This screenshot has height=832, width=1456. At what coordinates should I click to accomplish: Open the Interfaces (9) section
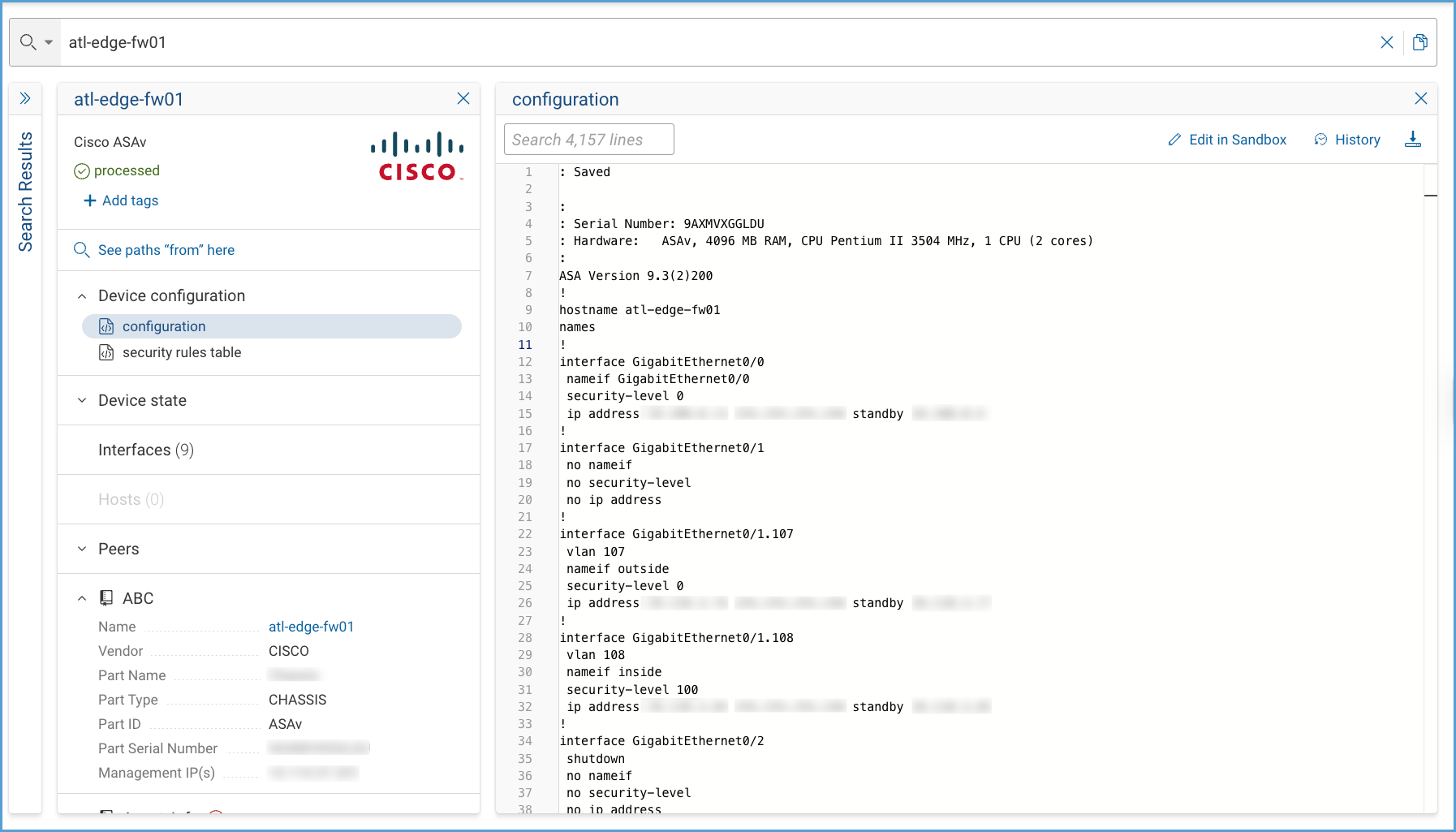(146, 450)
